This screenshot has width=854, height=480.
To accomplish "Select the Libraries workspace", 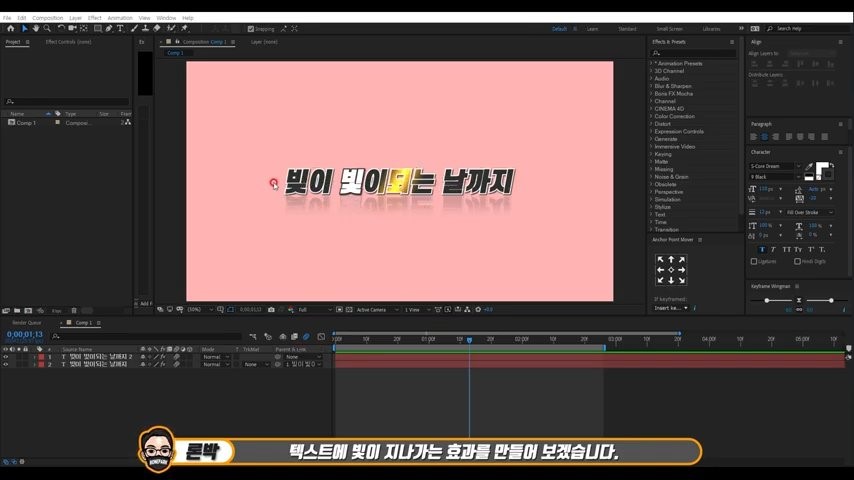I will click(x=711, y=29).
